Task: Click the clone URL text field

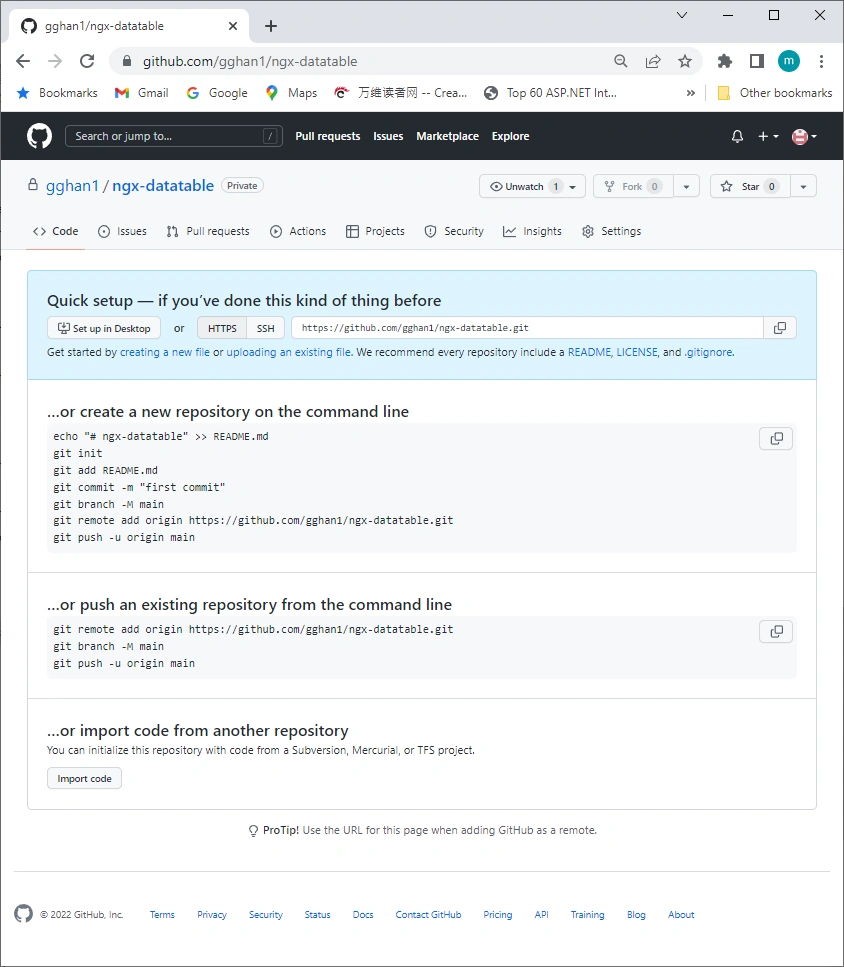Action: (527, 328)
